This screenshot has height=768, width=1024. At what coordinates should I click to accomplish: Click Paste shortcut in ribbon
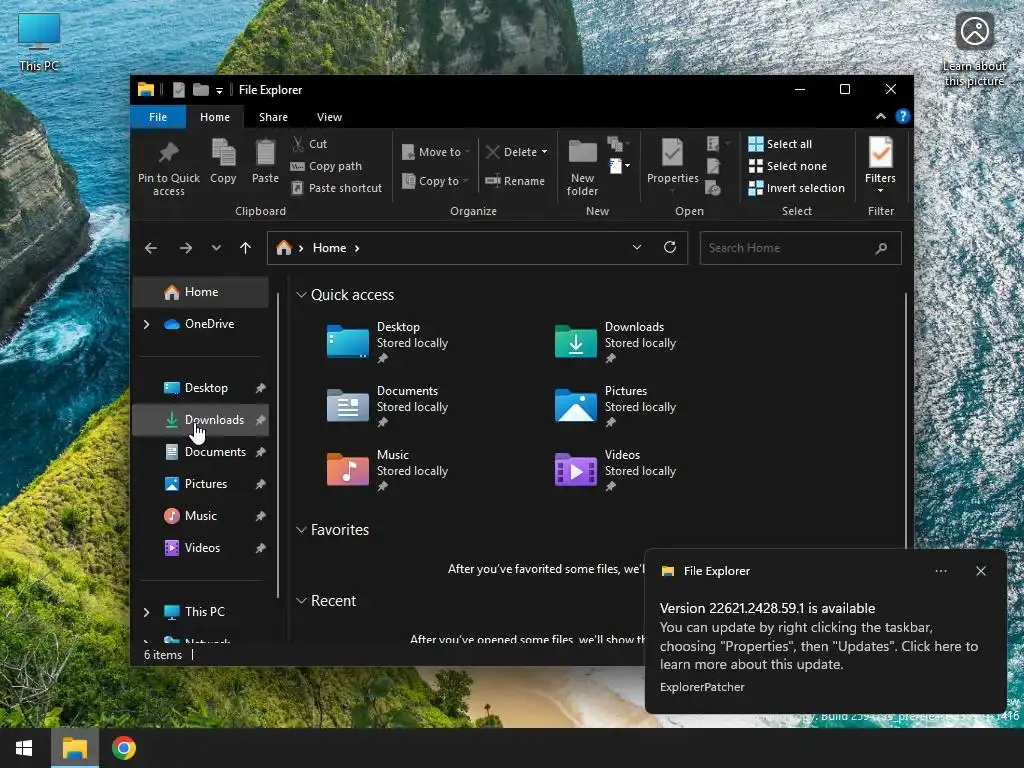click(x=336, y=188)
